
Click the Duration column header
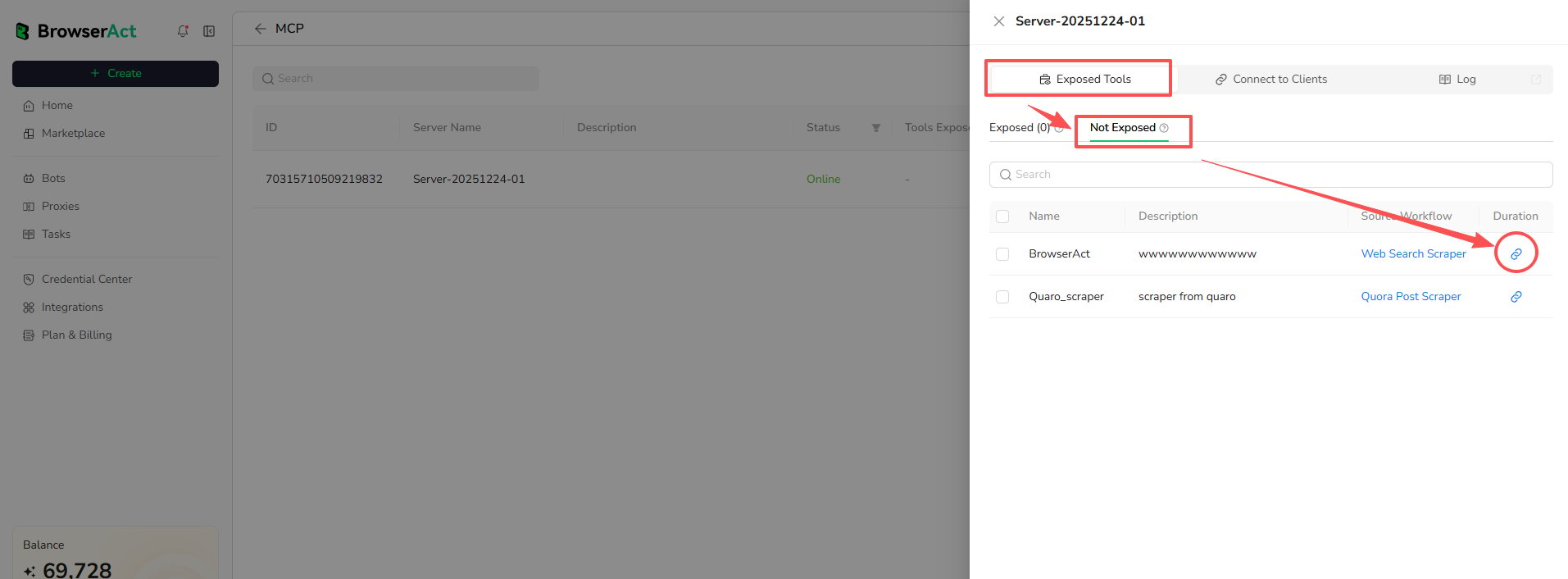[1516, 216]
